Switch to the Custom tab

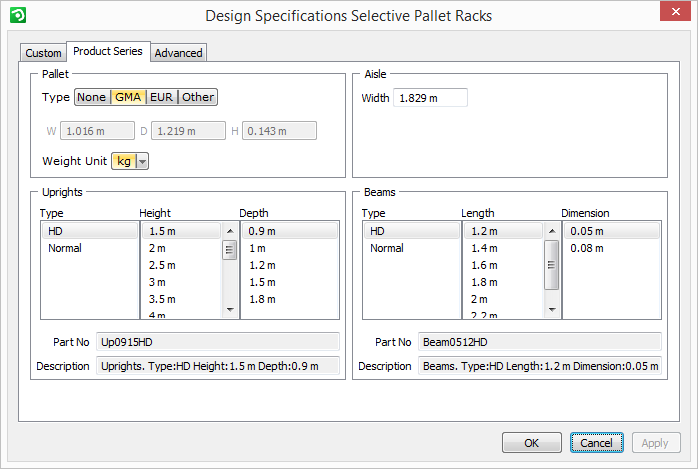click(43, 53)
